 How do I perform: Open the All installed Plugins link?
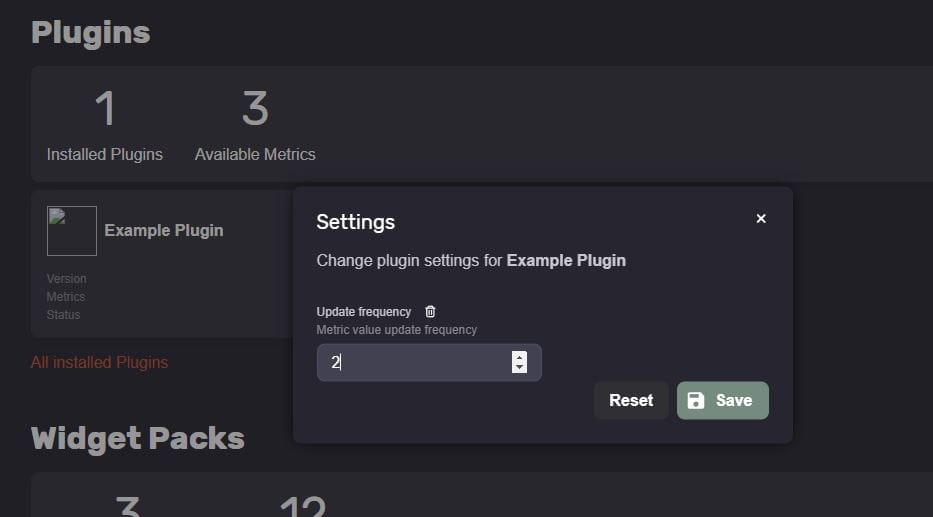pyautogui.click(x=99, y=362)
